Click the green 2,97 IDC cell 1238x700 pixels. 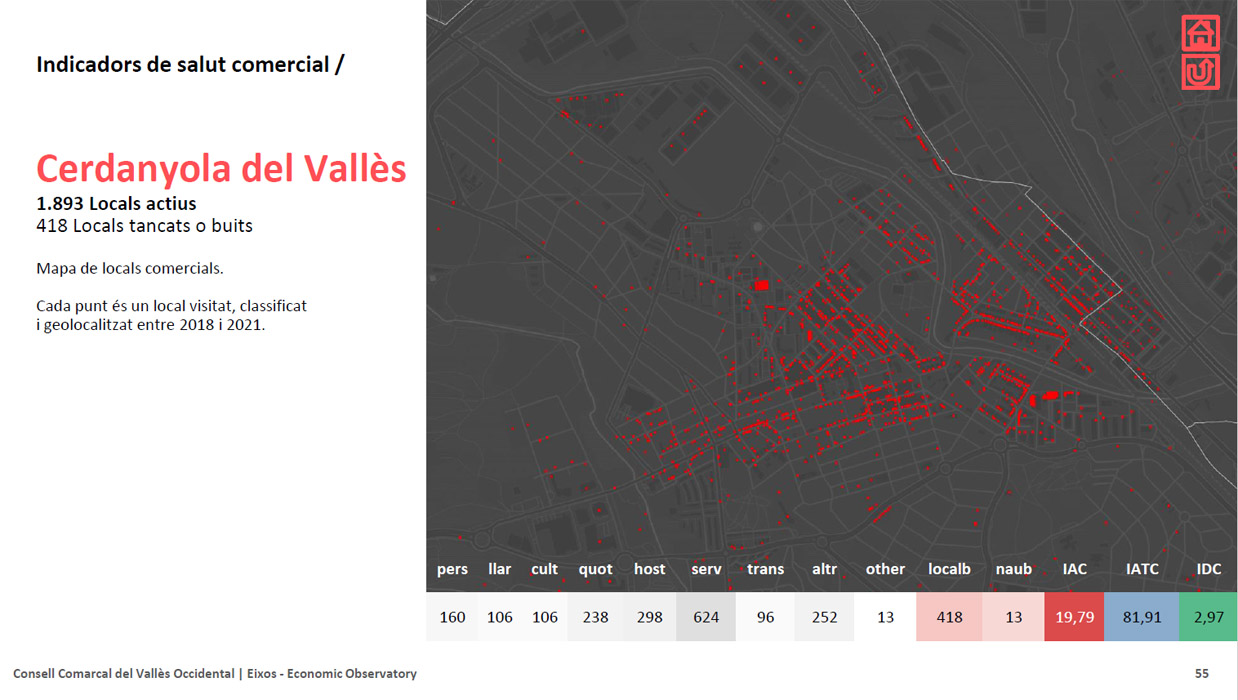(x=1209, y=617)
